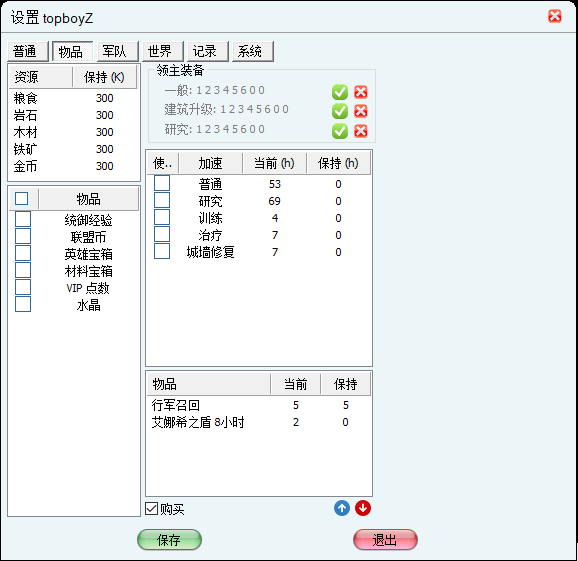Check the 统御经验 item checkbox
This screenshot has height=561, width=578.
23,219
